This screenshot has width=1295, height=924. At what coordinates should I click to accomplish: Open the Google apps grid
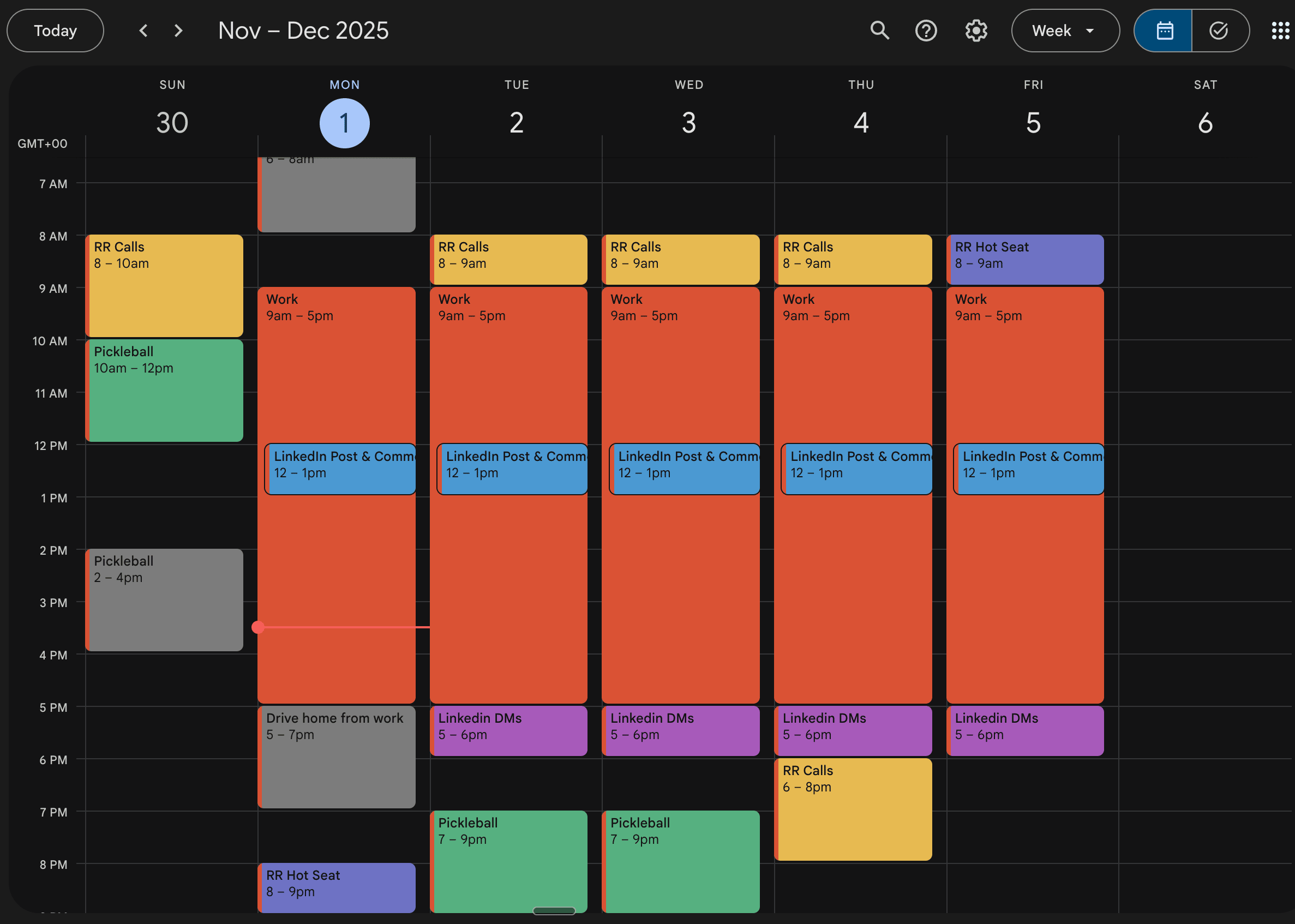point(1280,30)
